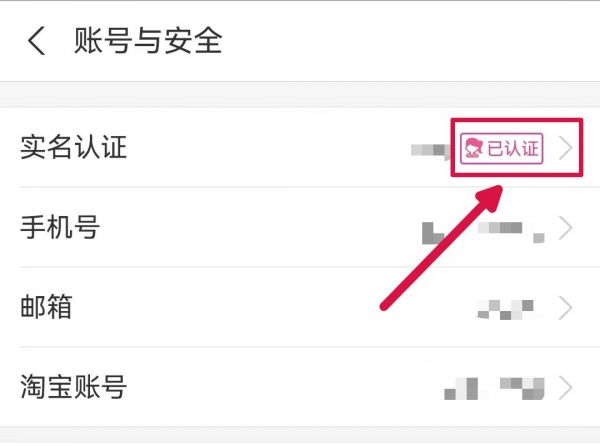Expand the 淘宝账号 row chevron
Screen dimensions: 600x446
(x=566, y=388)
